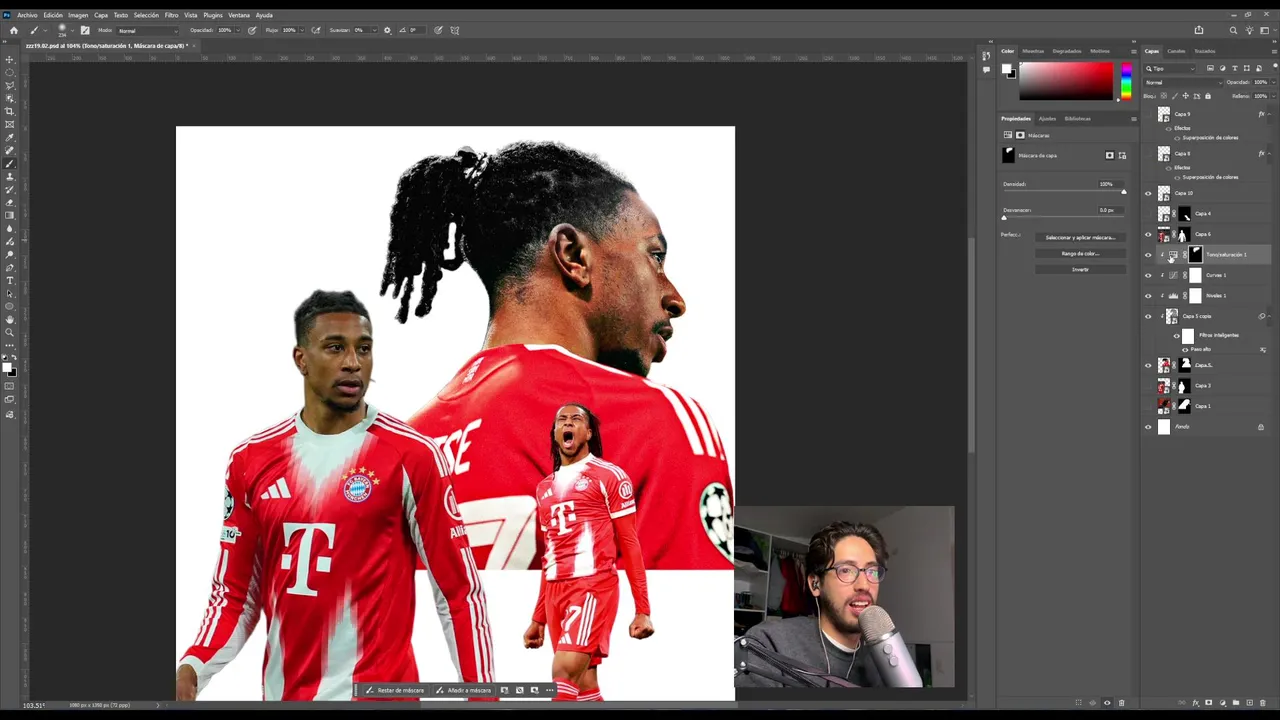Open the layer filter Tipo dropdown
The height and width of the screenshot is (720, 1280).
[x=1170, y=68]
